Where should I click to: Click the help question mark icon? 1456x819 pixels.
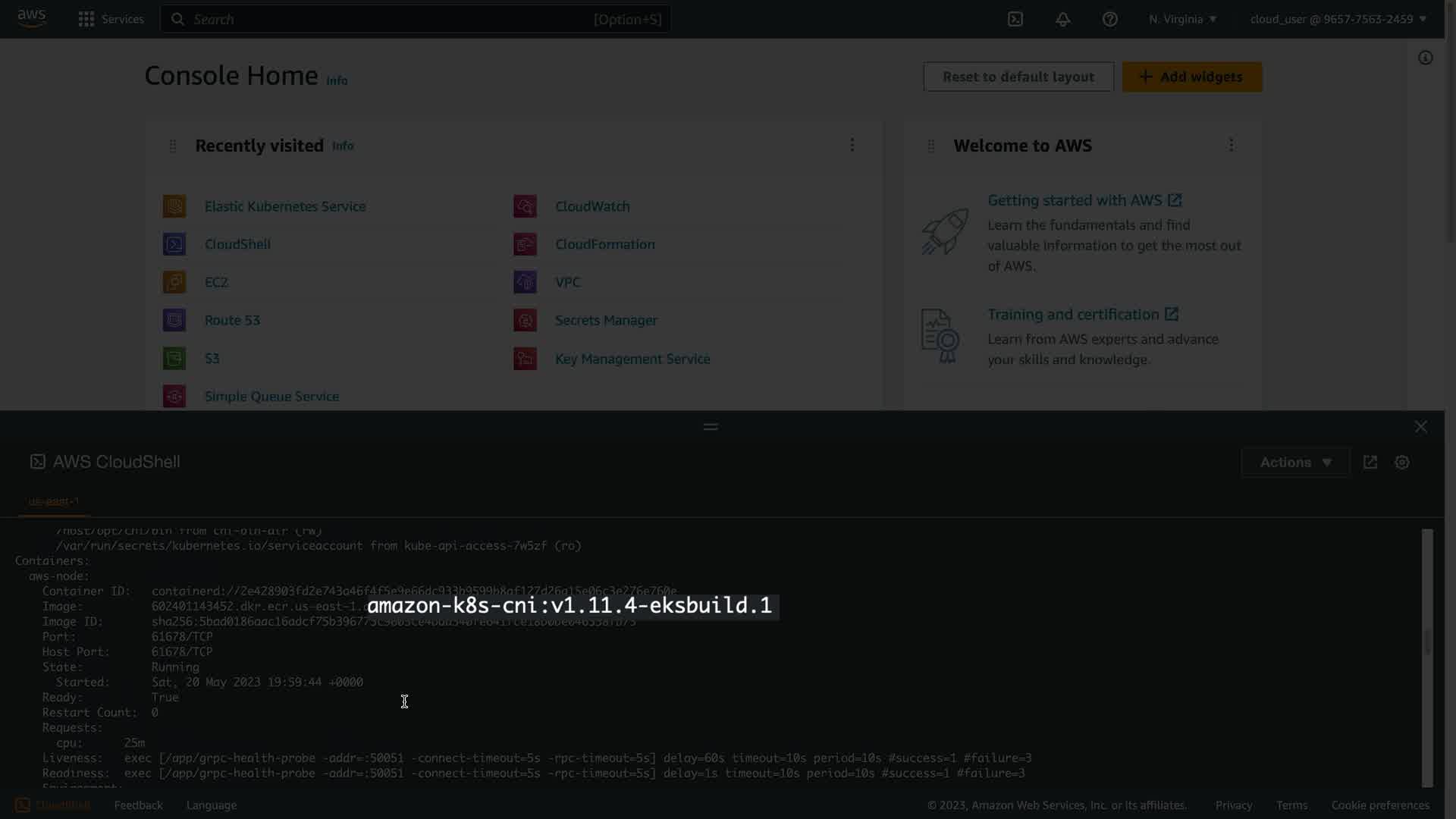pos(1109,19)
